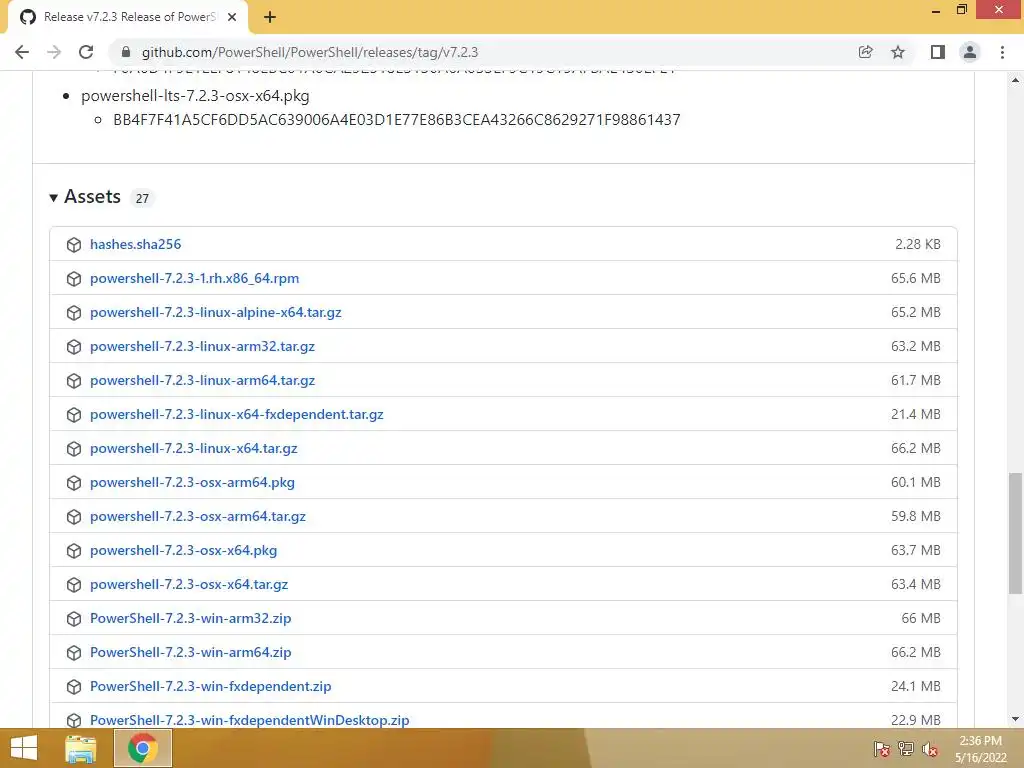1024x768 pixels.
Task: Open the Windows Start button
Action: (24, 748)
